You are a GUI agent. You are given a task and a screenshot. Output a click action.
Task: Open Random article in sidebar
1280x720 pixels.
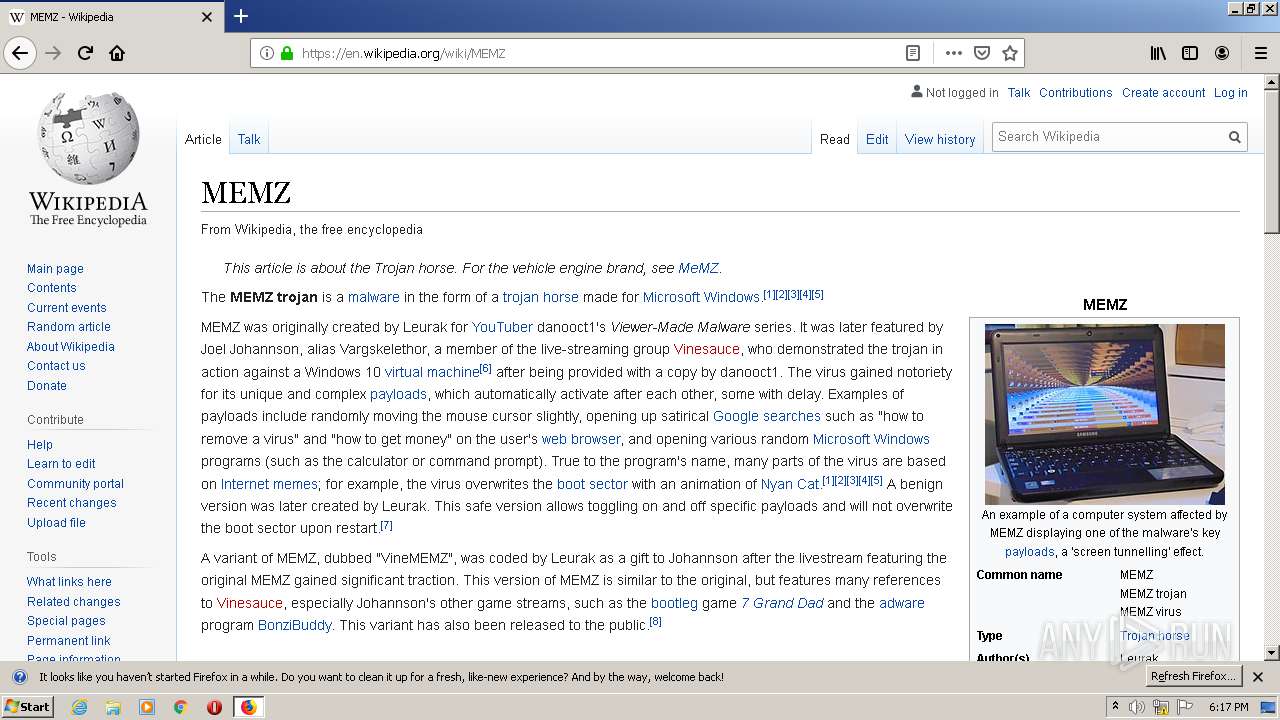[x=69, y=326]
